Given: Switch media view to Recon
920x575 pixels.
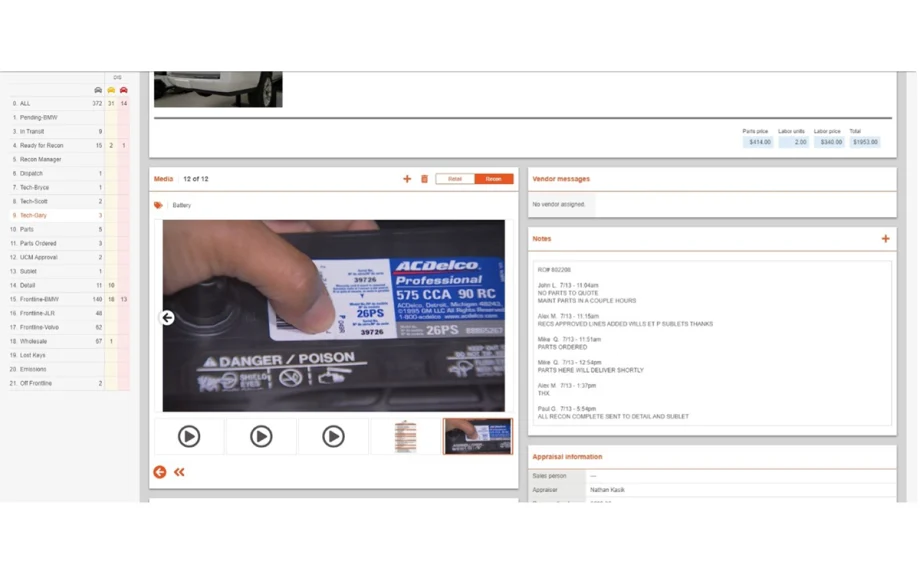Looking at the screenshot, I should [493, 179].
